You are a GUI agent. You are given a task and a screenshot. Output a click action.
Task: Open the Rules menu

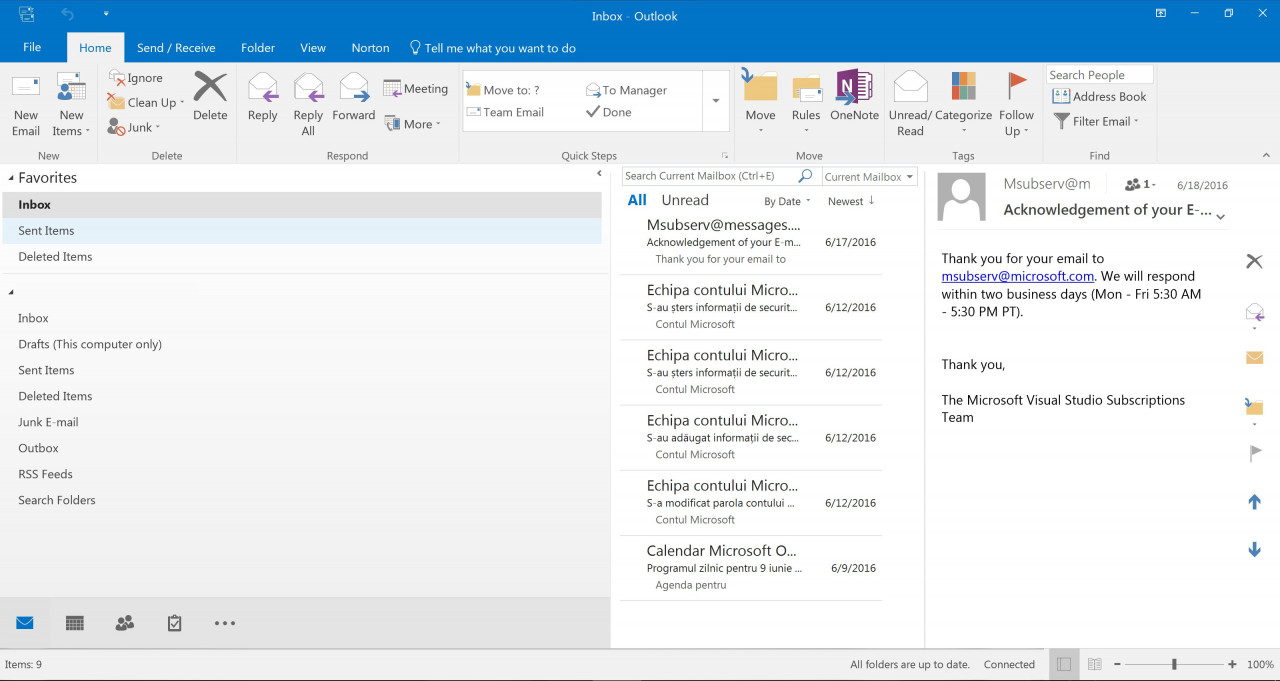(806, 105)
